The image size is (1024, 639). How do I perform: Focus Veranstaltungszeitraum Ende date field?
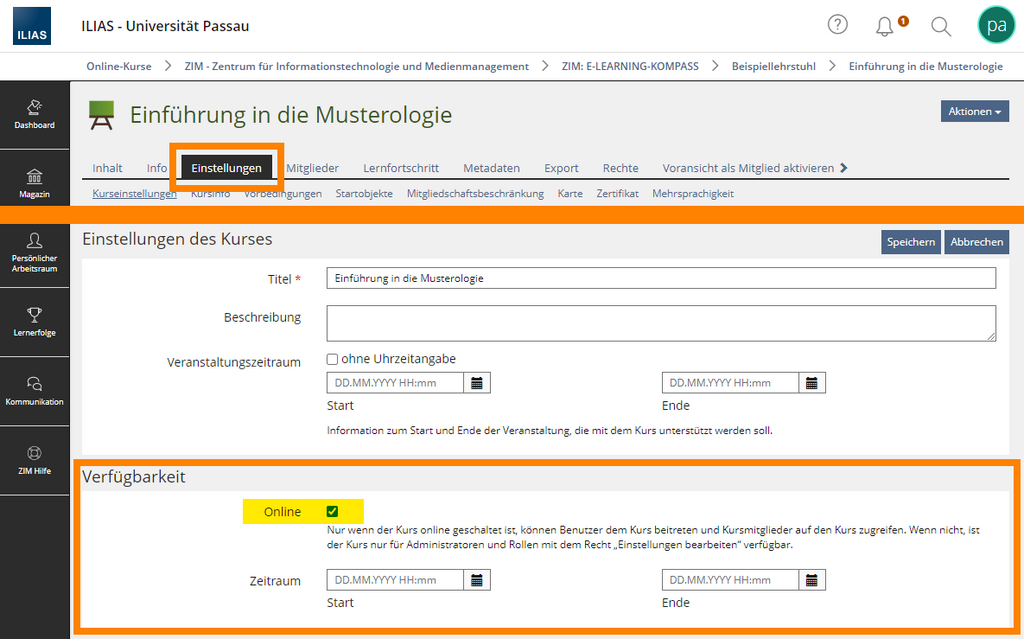(x=730, y=383)
